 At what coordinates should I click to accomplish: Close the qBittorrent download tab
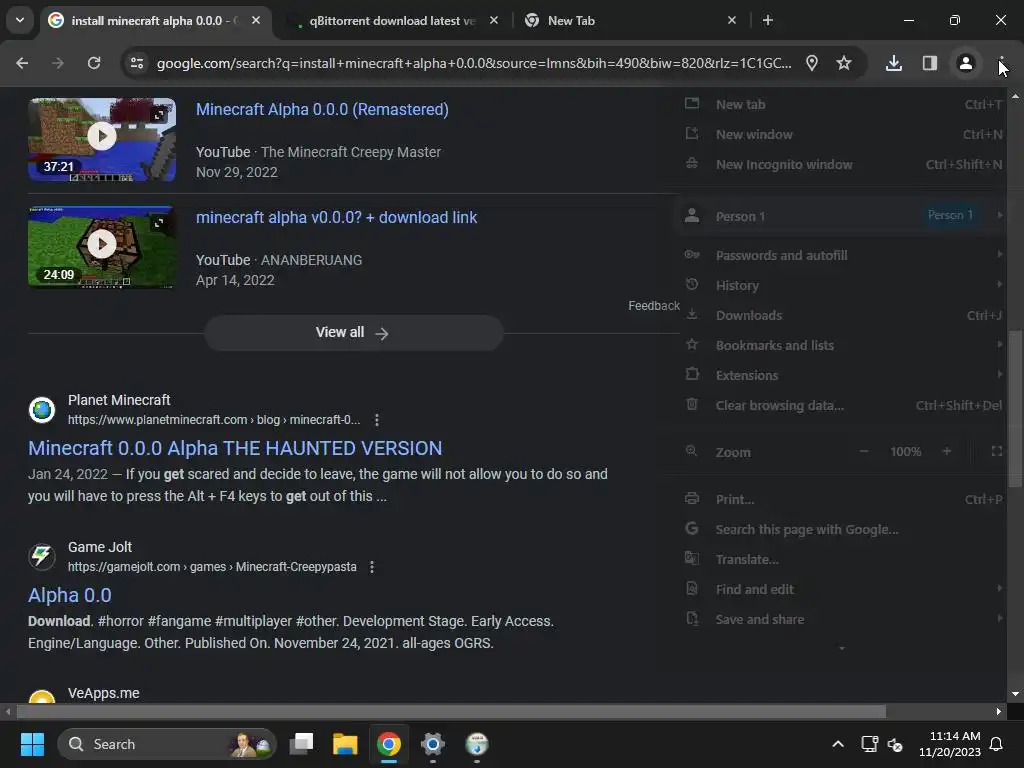pos(494,20)
